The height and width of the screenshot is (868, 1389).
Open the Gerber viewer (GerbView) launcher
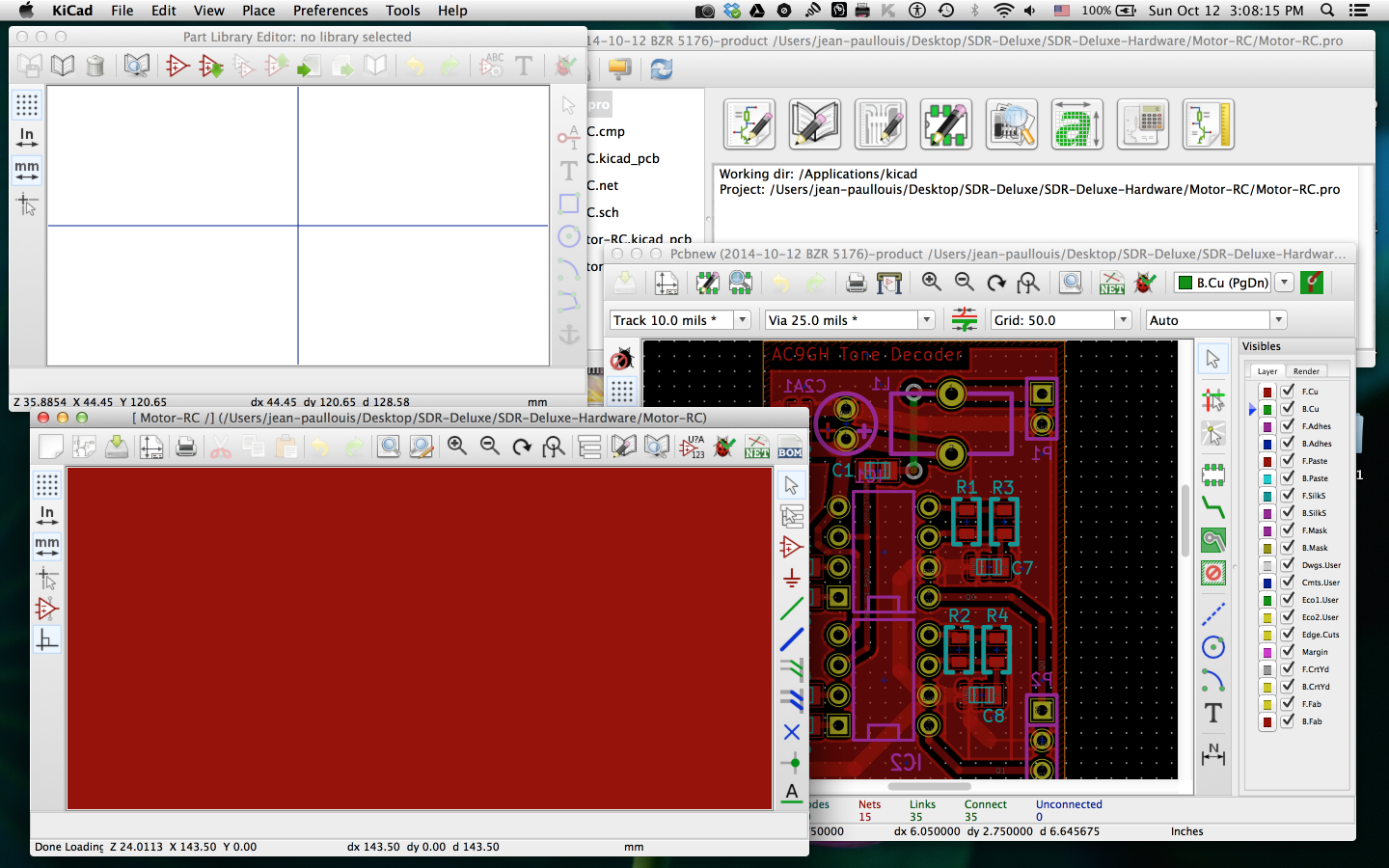1012,123
